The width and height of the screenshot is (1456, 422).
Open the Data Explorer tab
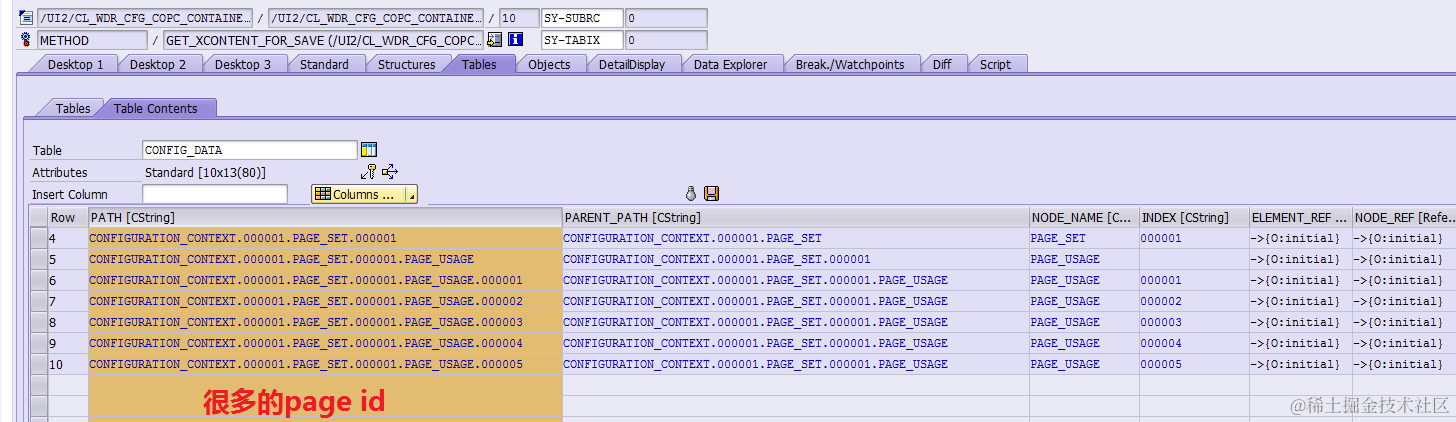pos(730,64)
